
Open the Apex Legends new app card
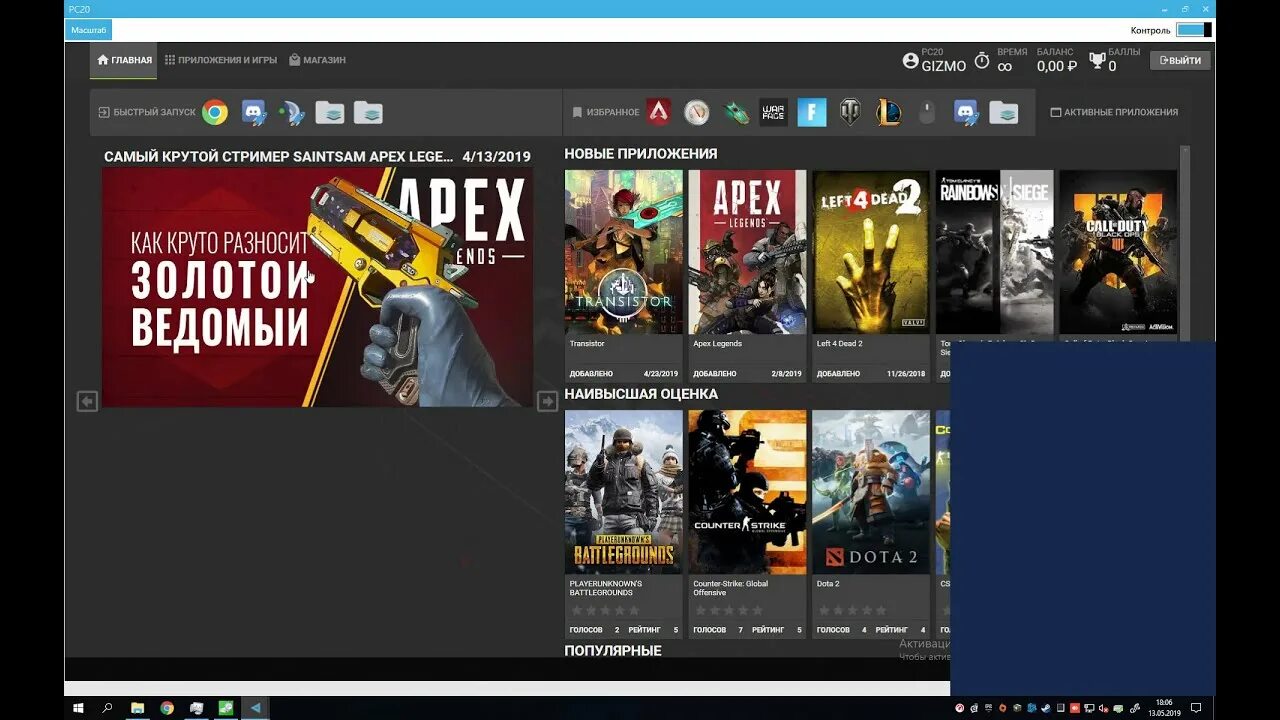click(747, 275)
